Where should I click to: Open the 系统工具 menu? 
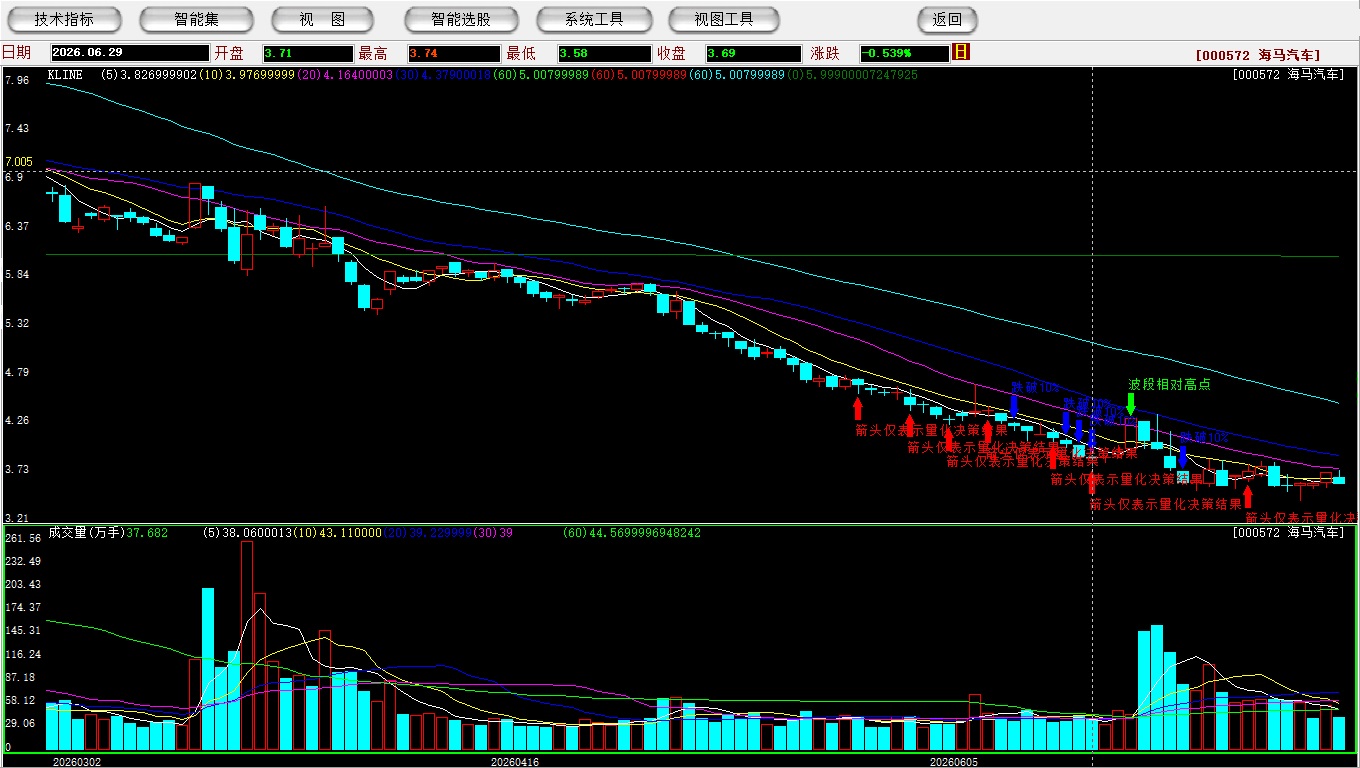pos(594,19)
